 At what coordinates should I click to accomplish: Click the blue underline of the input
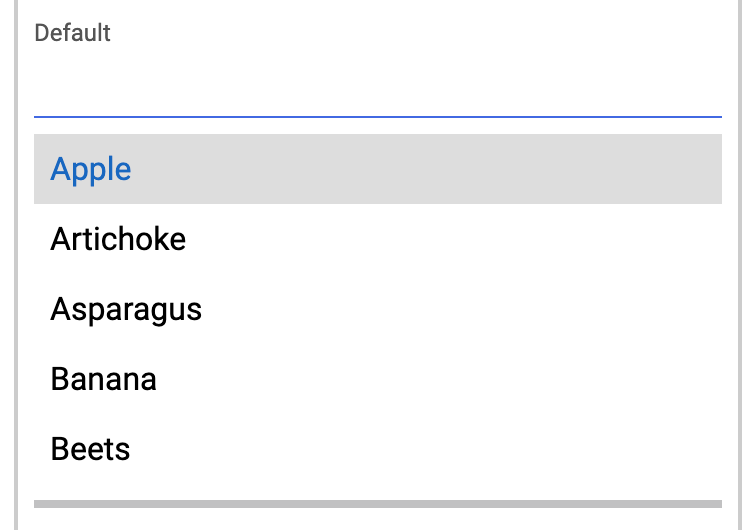(x=377, y=117)
